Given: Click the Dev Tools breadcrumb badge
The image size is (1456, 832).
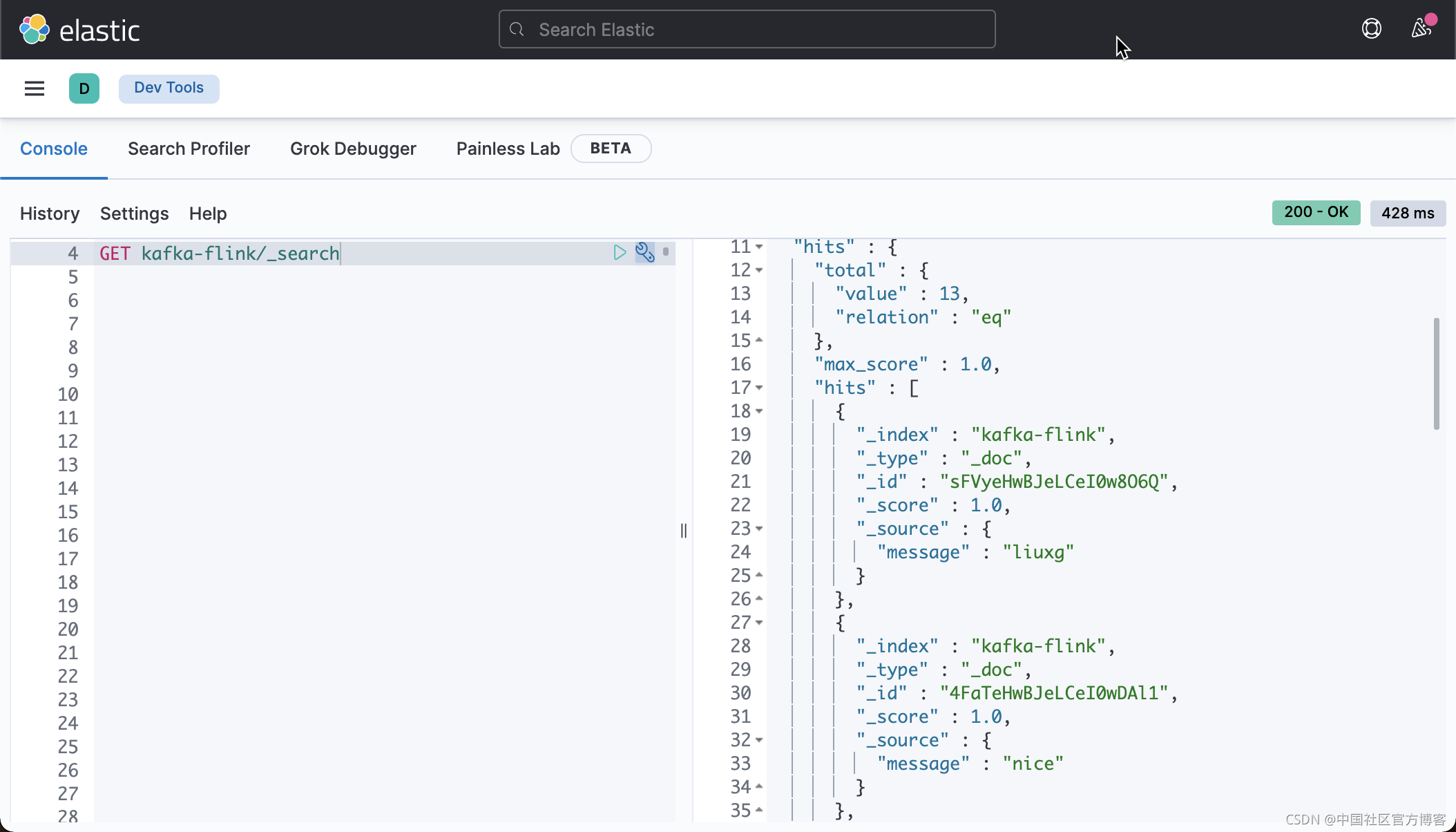Looking at the screenshot, I should pyautogui.click(x=169, y=88).
